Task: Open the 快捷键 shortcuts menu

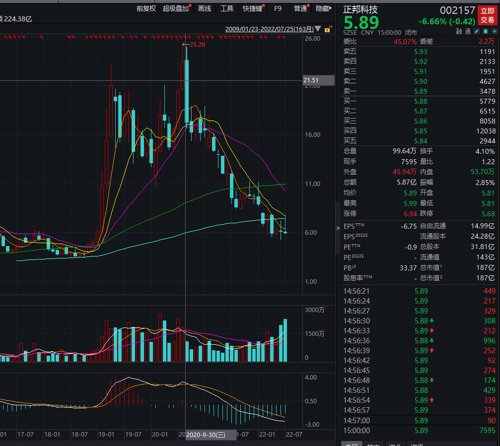Action: [x=252, y=8]
